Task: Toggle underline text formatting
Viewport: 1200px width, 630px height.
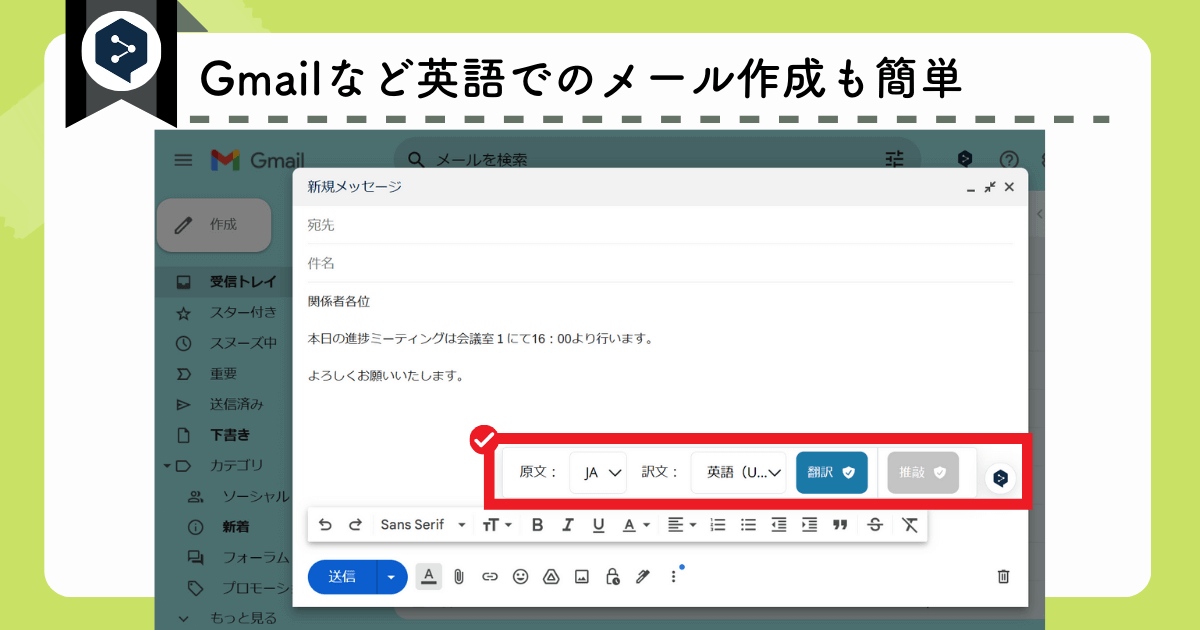Action: pyautogui.click(x=598, y=525)
